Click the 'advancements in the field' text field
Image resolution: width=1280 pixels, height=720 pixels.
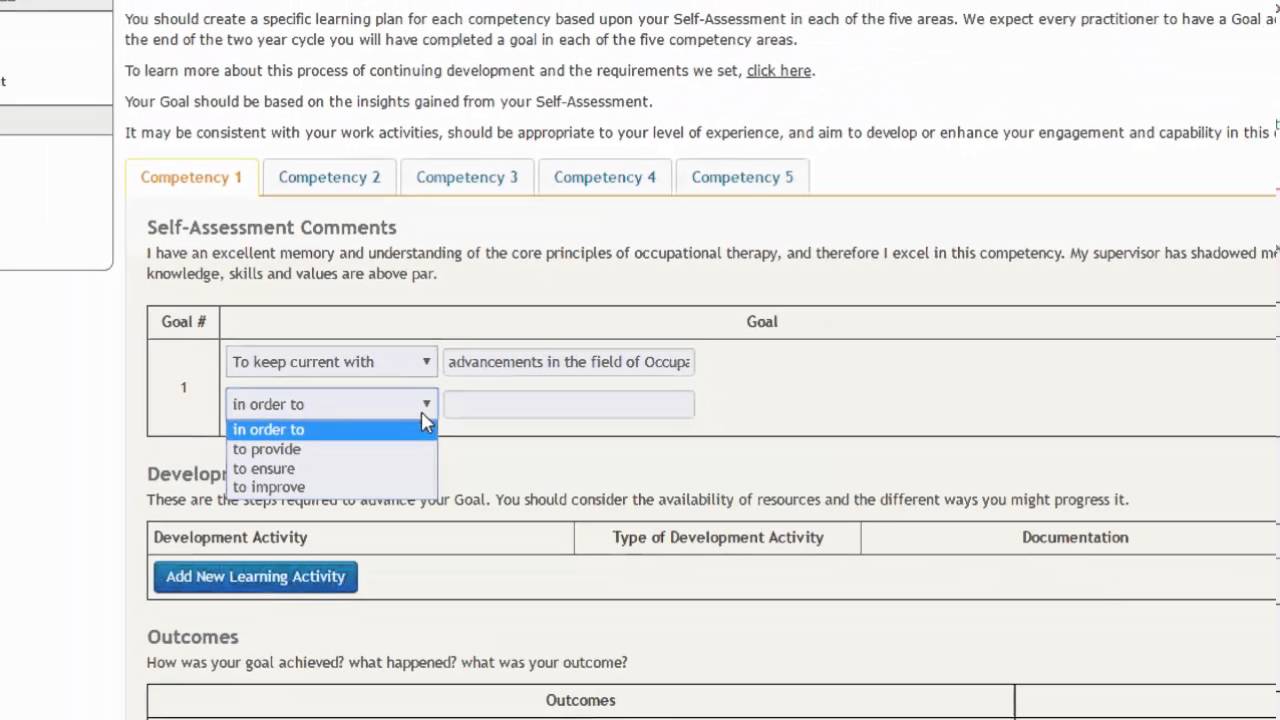(568, 362)
